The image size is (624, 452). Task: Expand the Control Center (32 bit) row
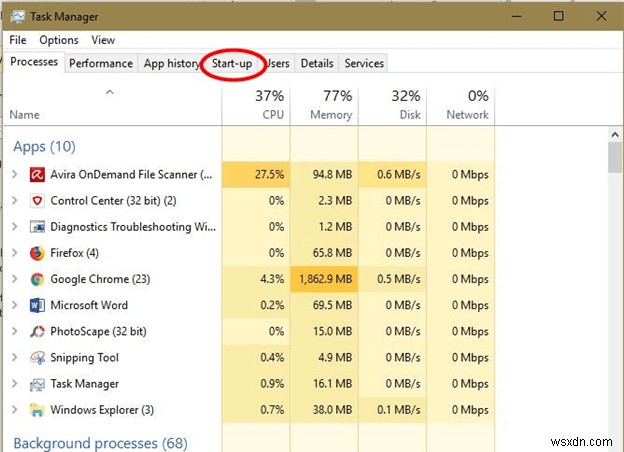click(15, 201)
